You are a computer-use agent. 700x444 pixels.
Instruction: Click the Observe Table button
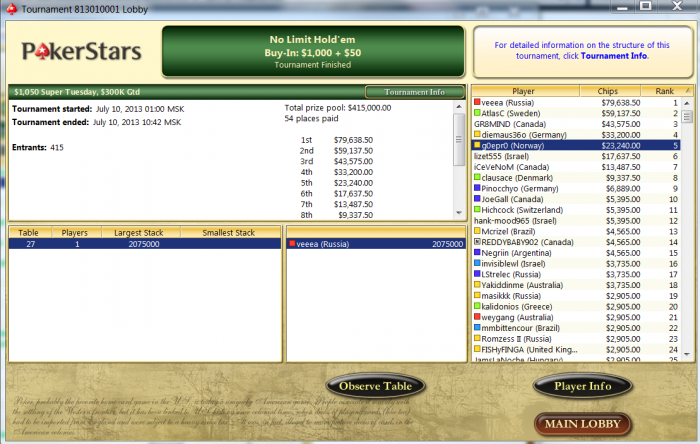coord(375,386)
